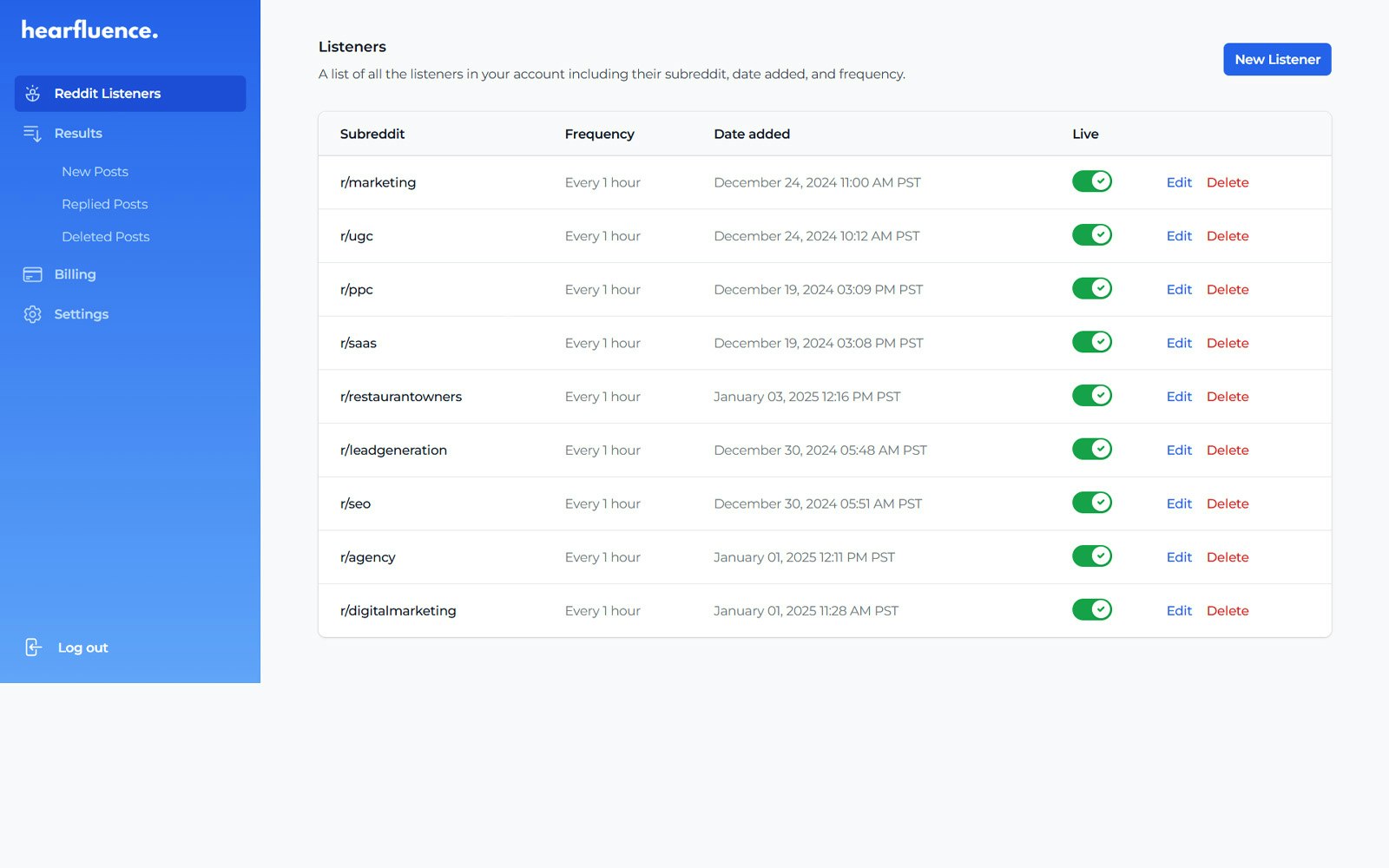Viewport: 1389px width, 868px height.
Task: Switch off the r/seo listener
Action: [1092, 503]
